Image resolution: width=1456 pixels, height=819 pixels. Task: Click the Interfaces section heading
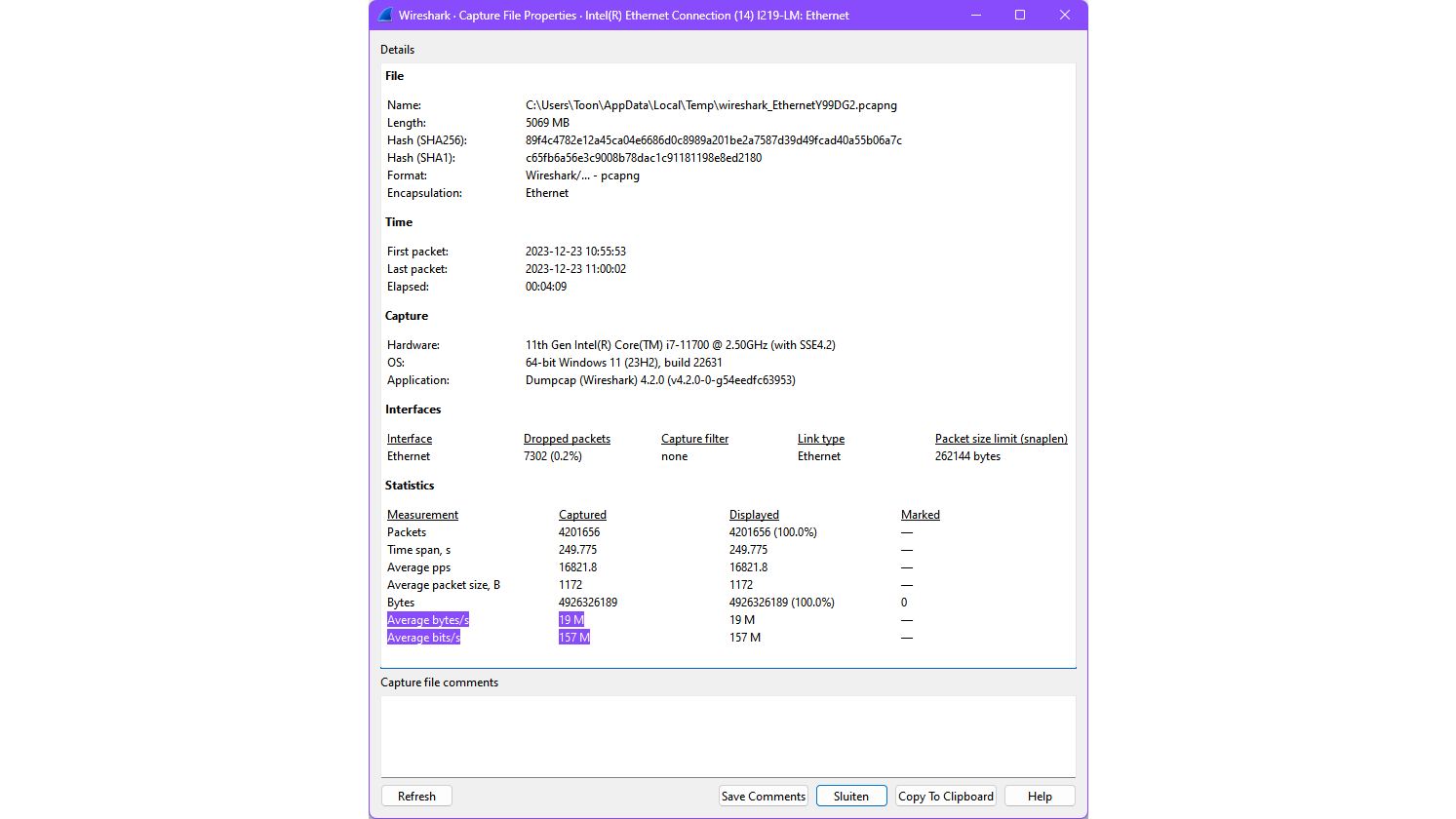pyautogui.click(x=413, y=409)
